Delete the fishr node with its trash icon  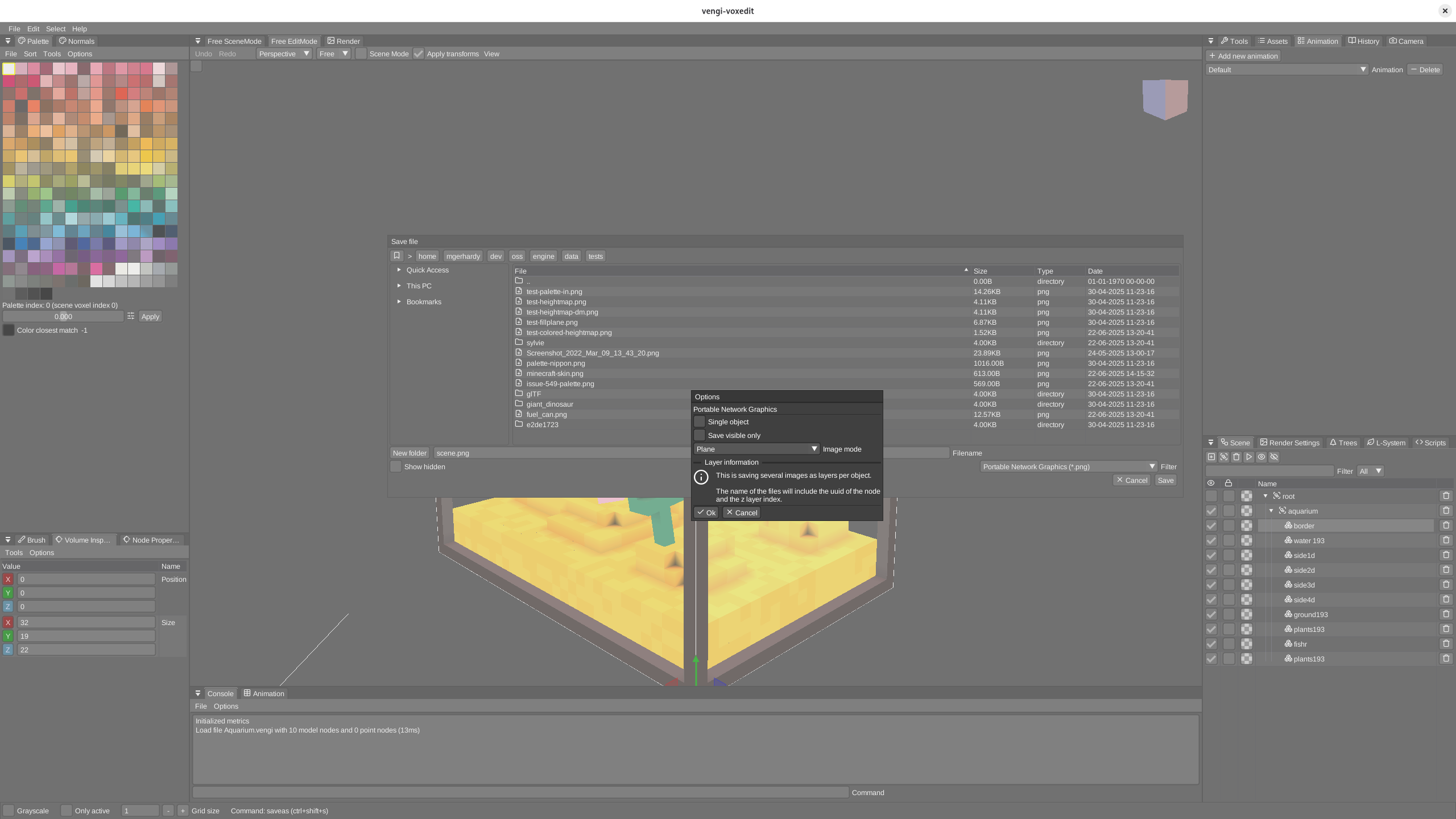(x=1446, y=644)
